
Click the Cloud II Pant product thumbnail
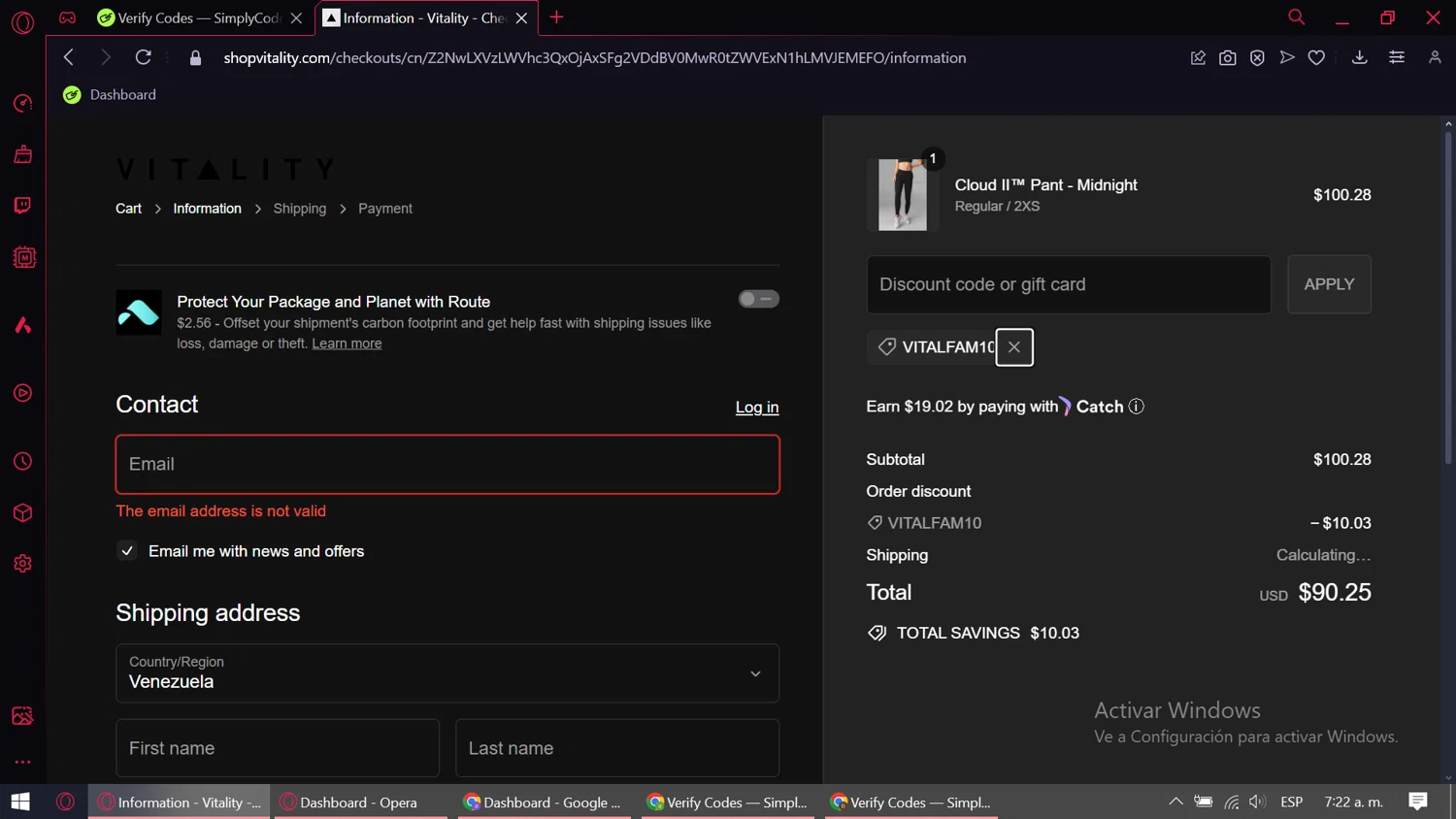click(903, 195)
